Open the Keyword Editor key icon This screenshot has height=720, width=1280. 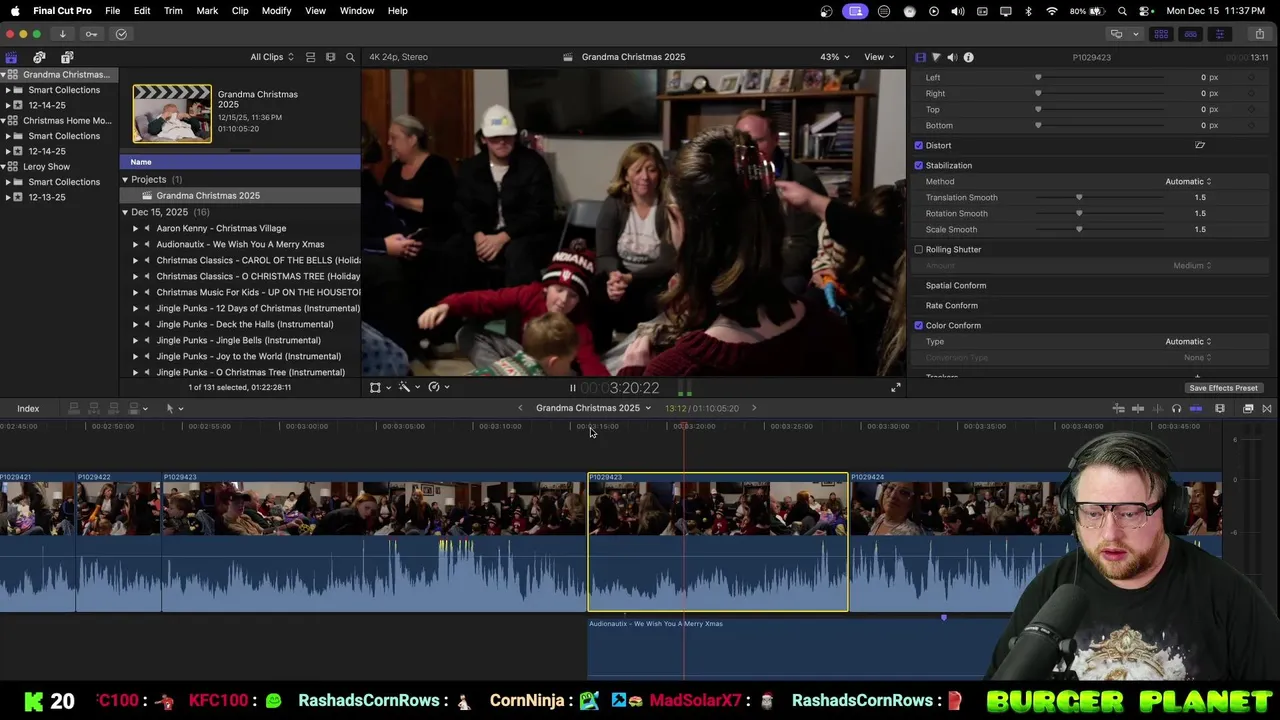pos(91,34)
